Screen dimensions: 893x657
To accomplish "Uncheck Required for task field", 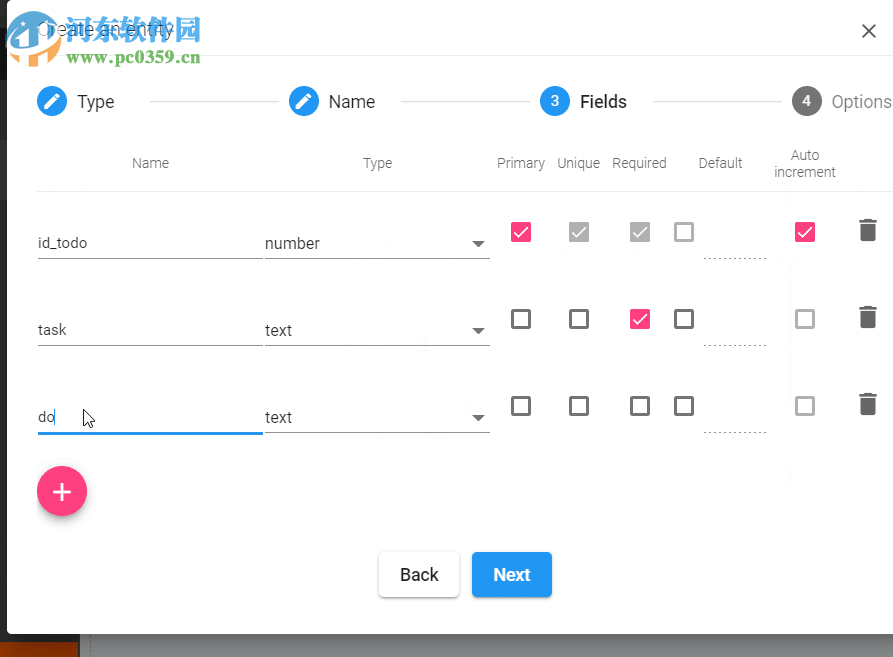I will [640, 319].
